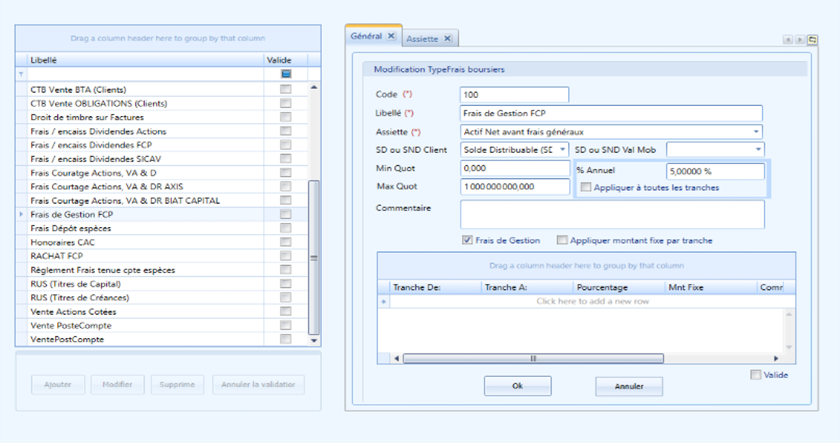Click the Ok button
Image resolution: width=840 pixels, height=443 pixels.
tap(518, 386)
